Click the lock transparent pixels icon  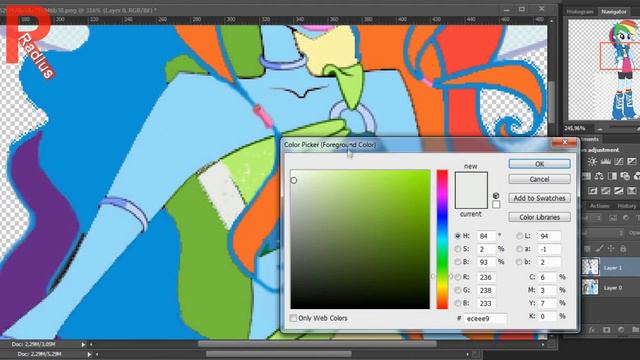(x=587, y=249)
